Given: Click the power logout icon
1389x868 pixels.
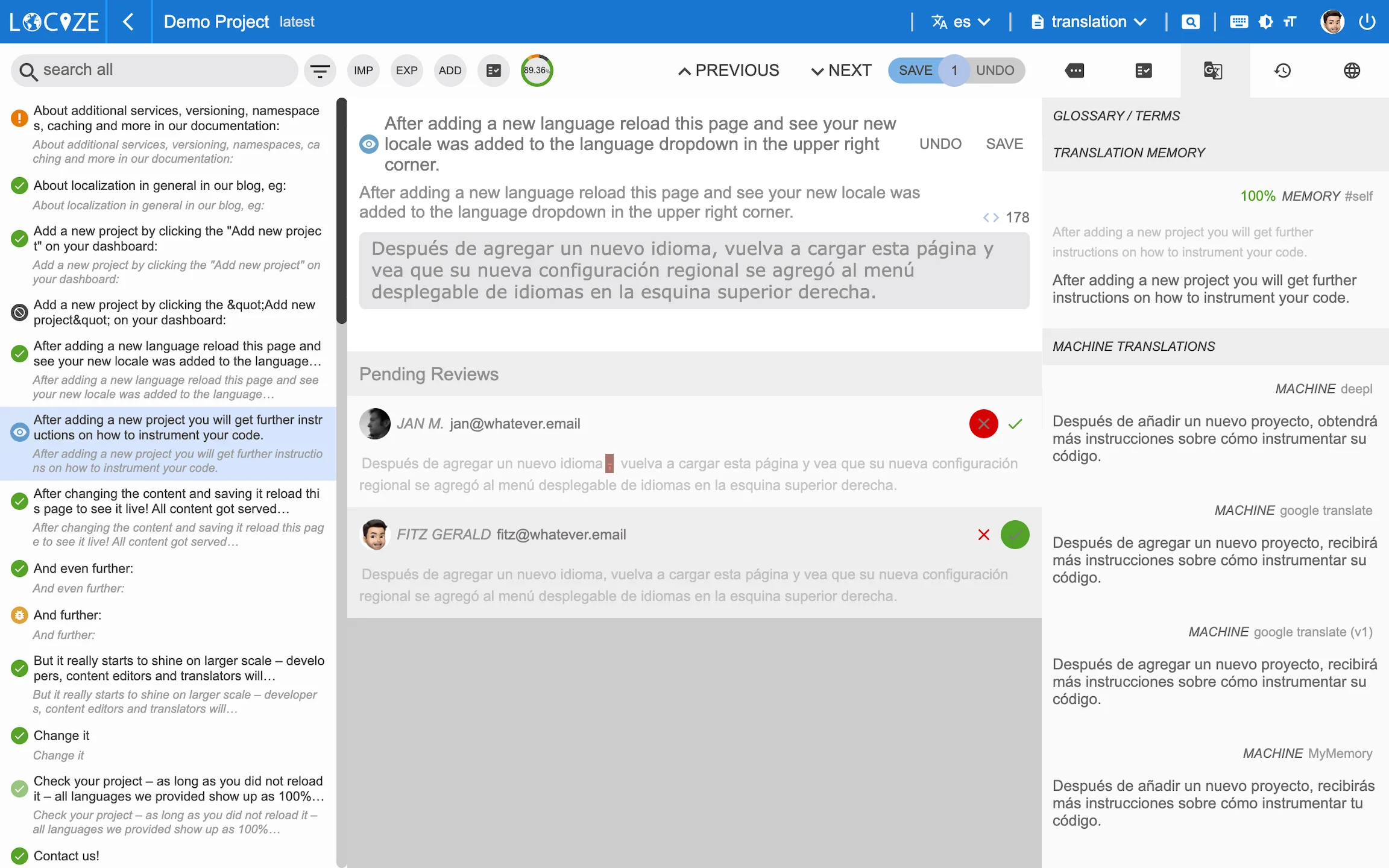Looking at the screenshot, I should 1367,22.
